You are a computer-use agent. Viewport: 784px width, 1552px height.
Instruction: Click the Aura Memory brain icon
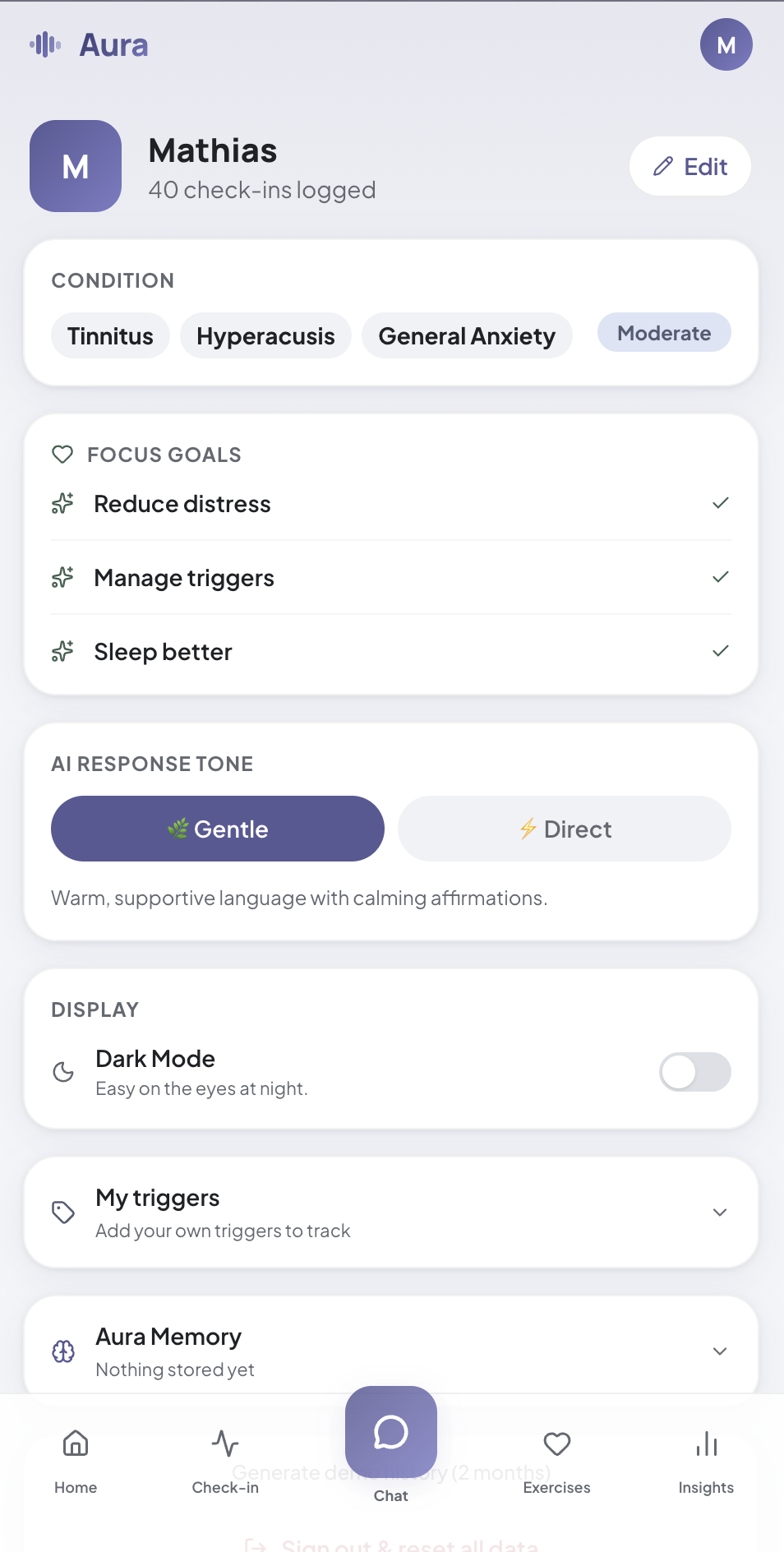(x=63, y=1351)
